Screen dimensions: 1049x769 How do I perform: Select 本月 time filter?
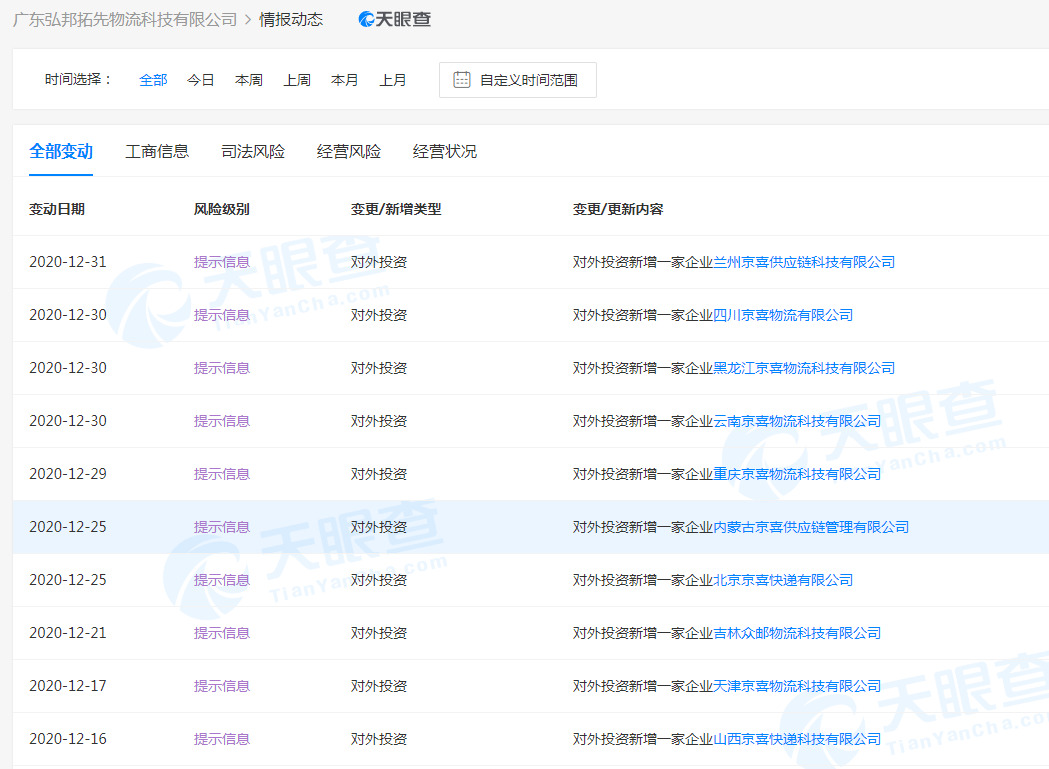tap(345, 80)
